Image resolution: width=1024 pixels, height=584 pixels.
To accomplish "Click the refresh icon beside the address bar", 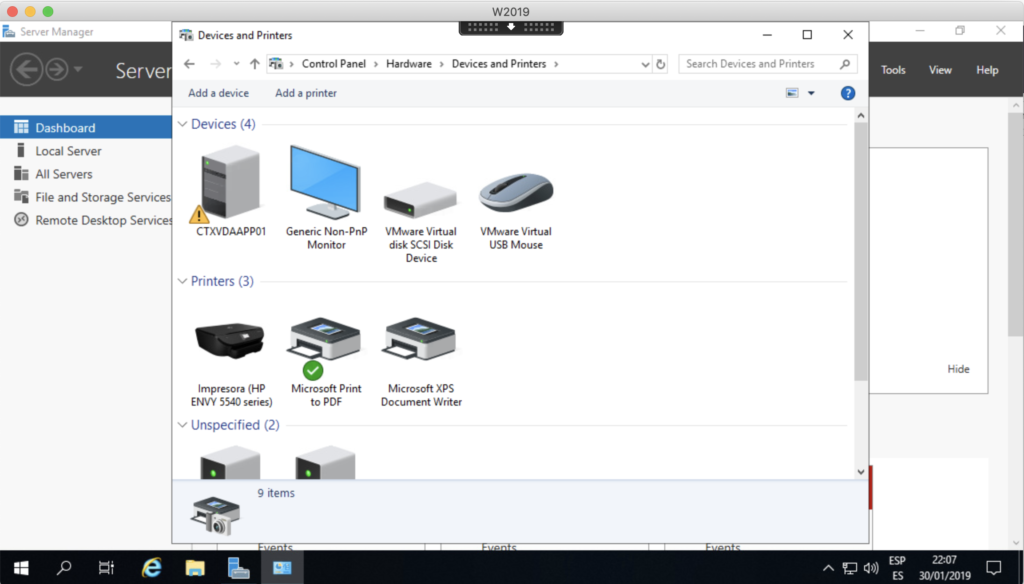I will (x=659, y=63).
